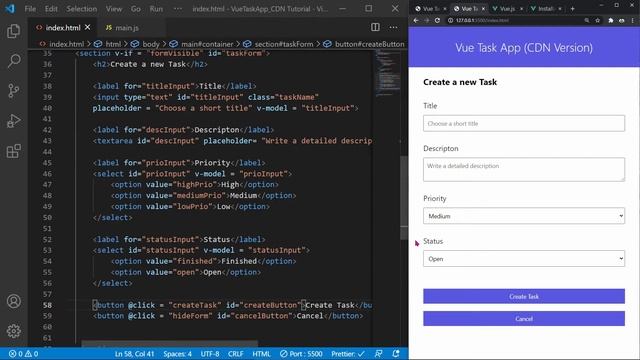
Task: Change language mode HTML in status bar
Action: coord(261,354)
